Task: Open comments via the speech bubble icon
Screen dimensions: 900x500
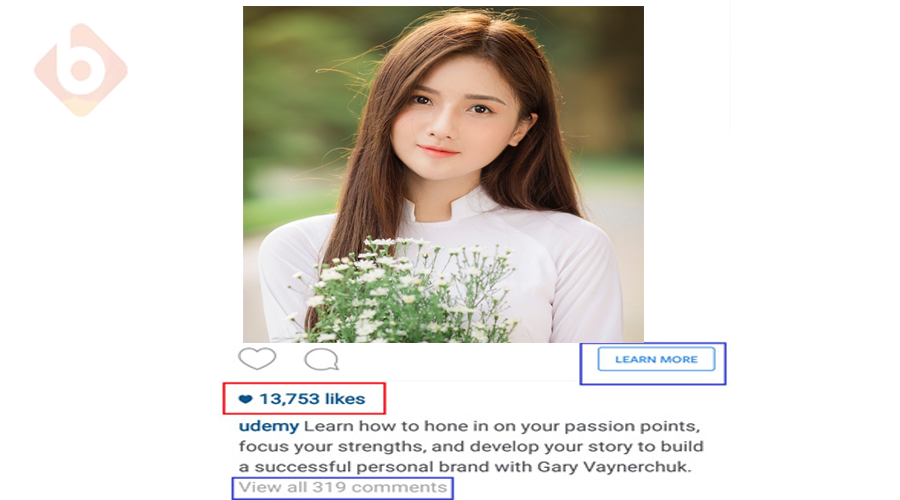Action: click(321, 359)
